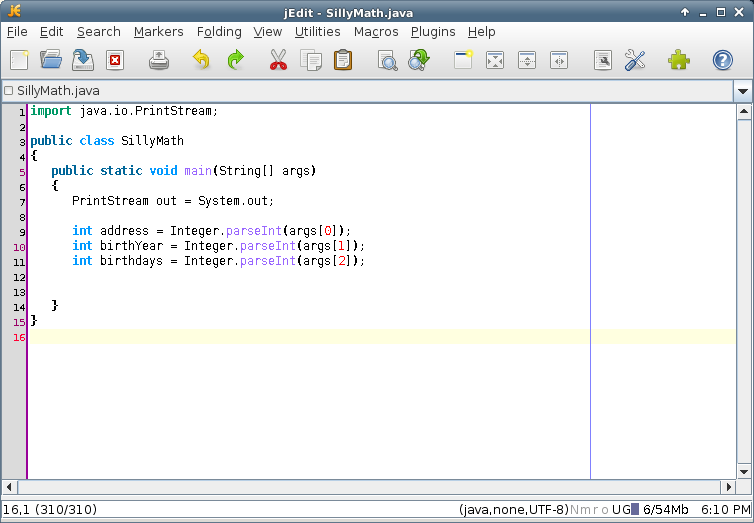The height and width of the screenshot is (523, 754).
Task: Cut selection with the scissors icon
Action: (278, 61)
